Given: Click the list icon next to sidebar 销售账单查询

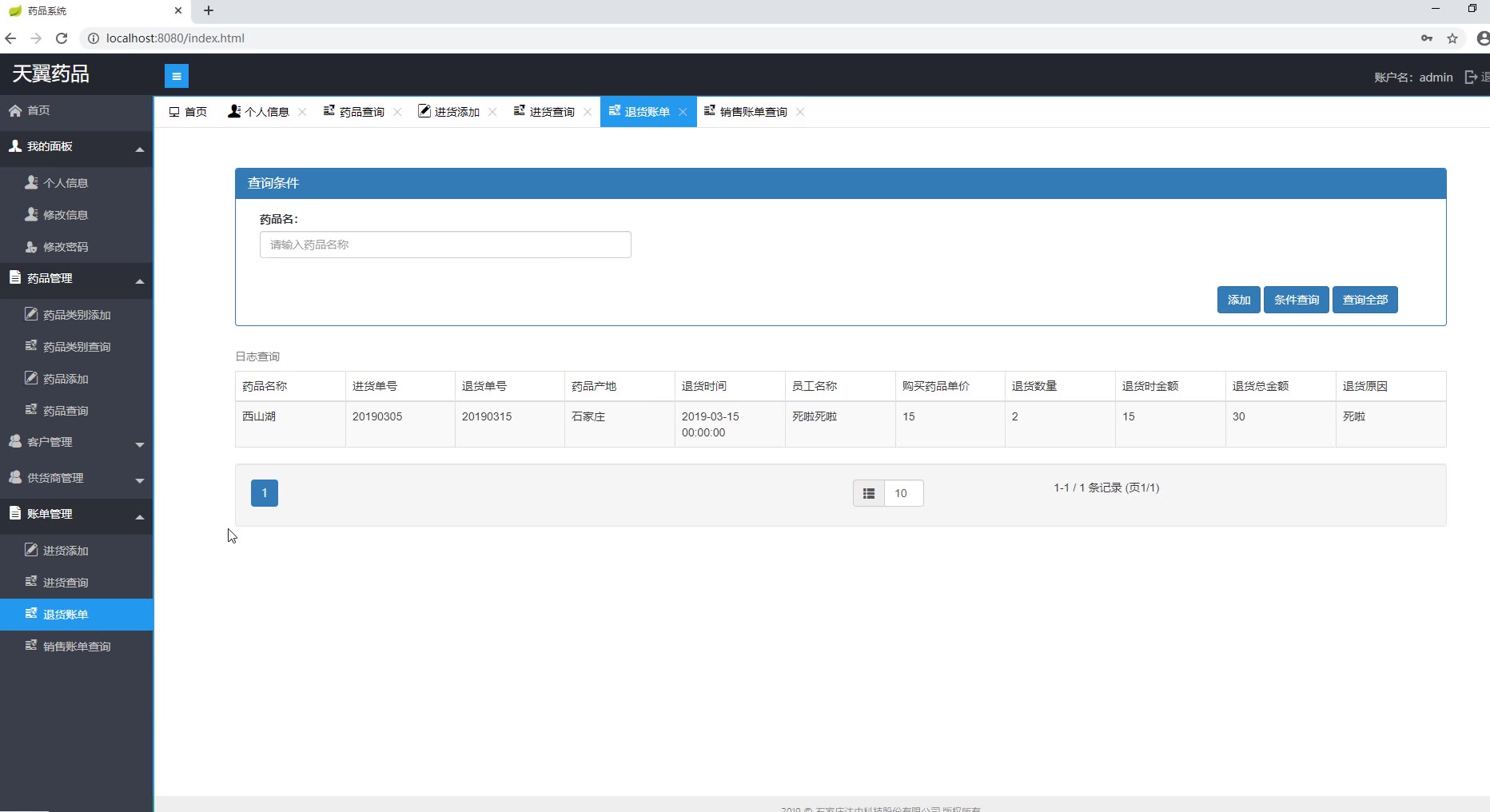Looking at the screenshot, I should tap(31, 645).
